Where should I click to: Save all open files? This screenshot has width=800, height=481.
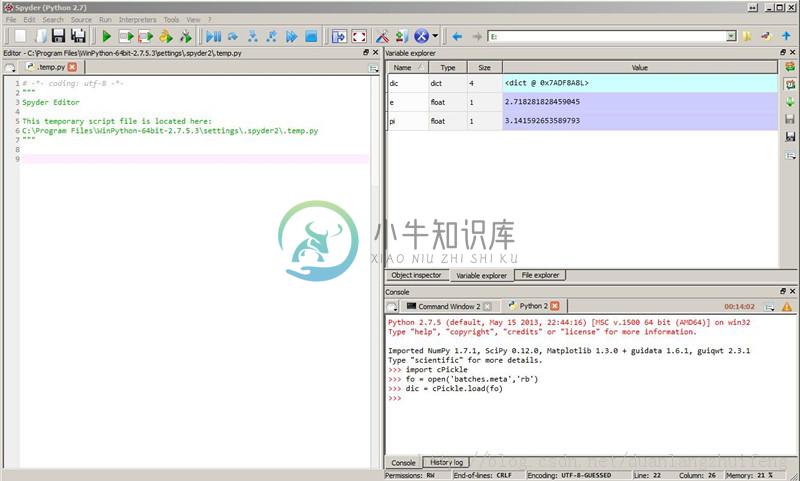[78, 36]
